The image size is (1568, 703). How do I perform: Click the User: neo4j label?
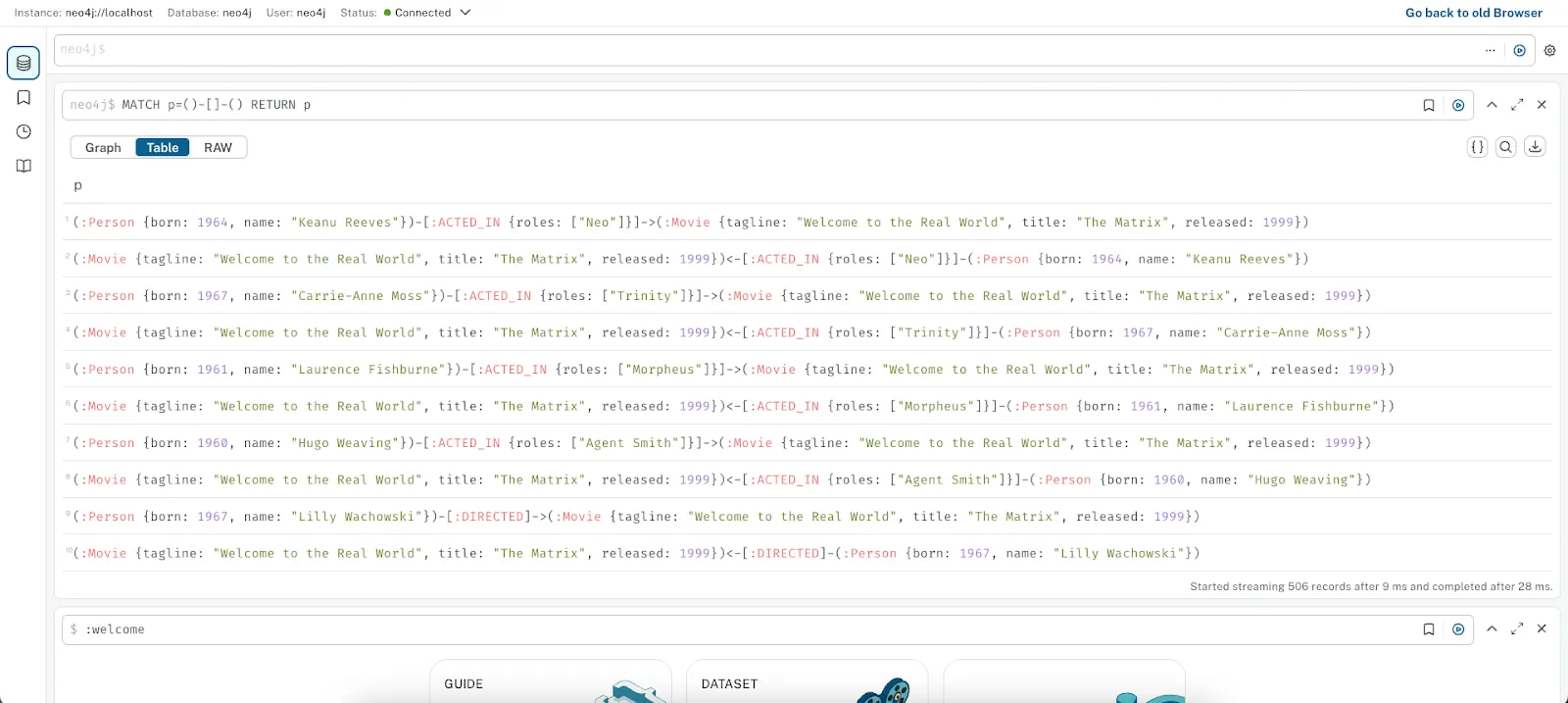(x=296, y=13)
